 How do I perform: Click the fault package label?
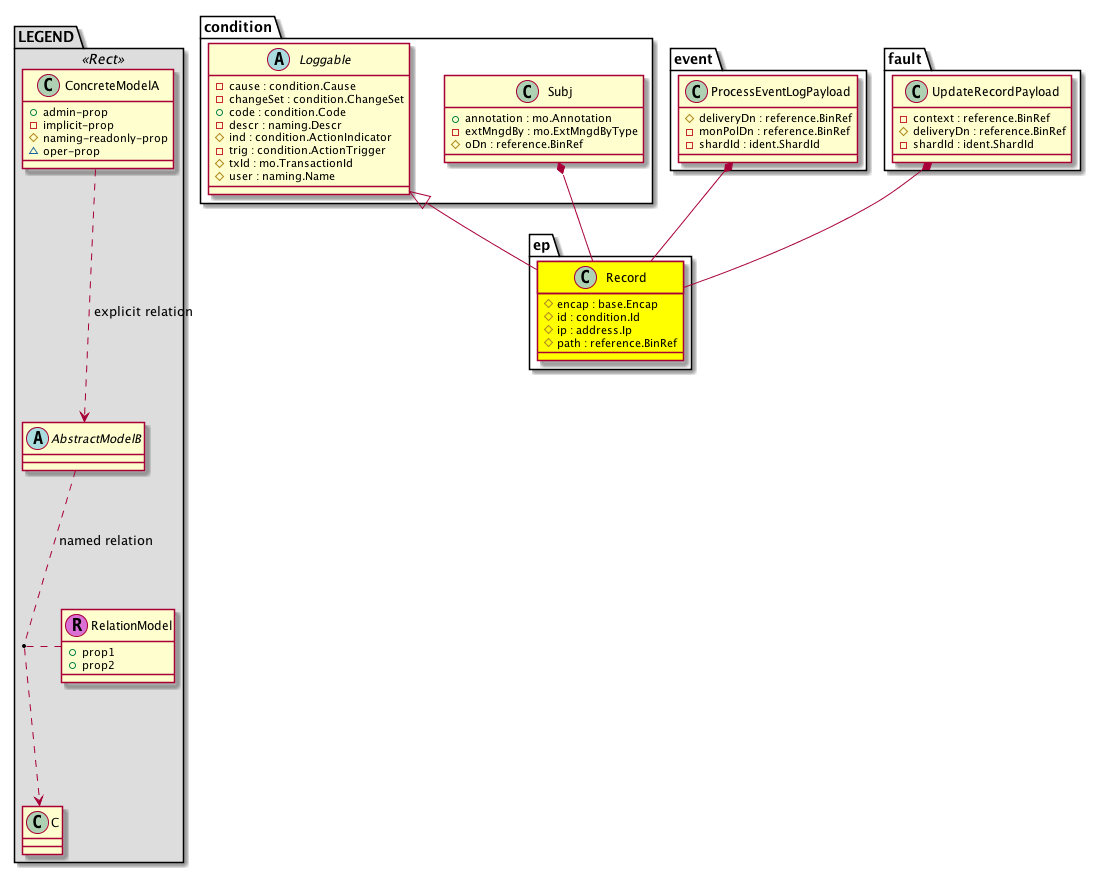905,59
